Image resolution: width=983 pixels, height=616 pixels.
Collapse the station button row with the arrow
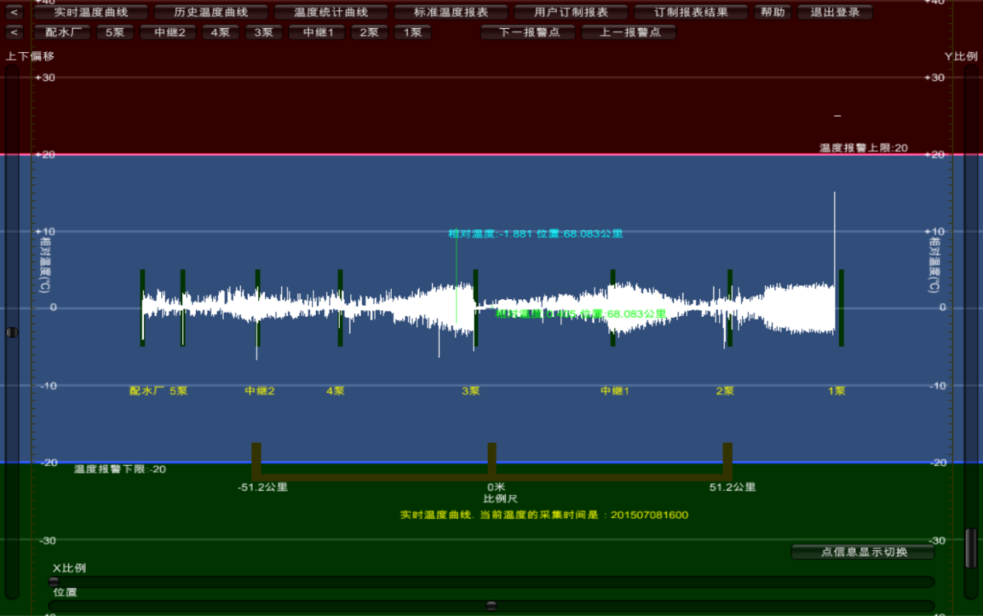[14, 32]
